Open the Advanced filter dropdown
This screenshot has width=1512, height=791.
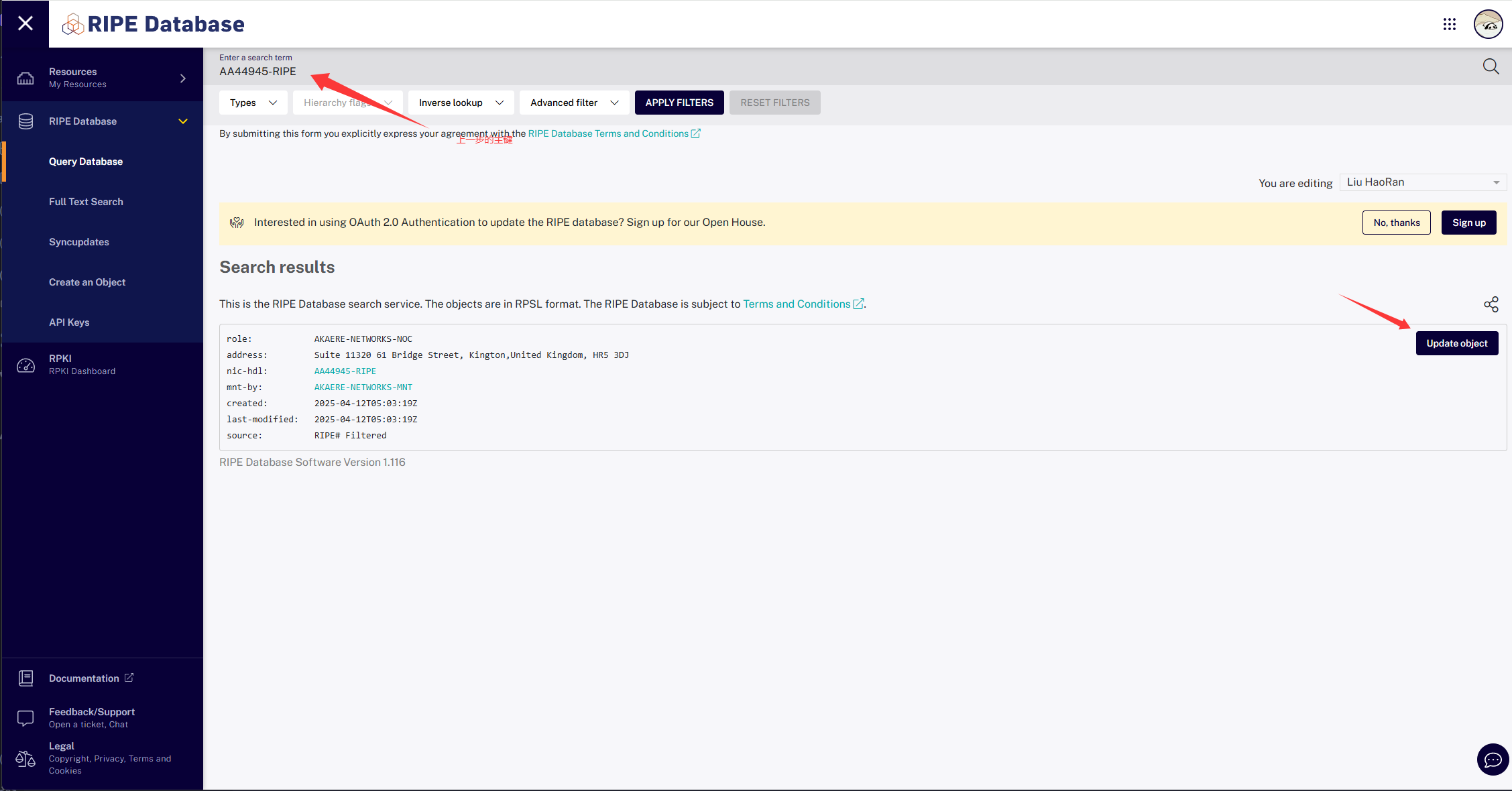[x=574, y=103]
